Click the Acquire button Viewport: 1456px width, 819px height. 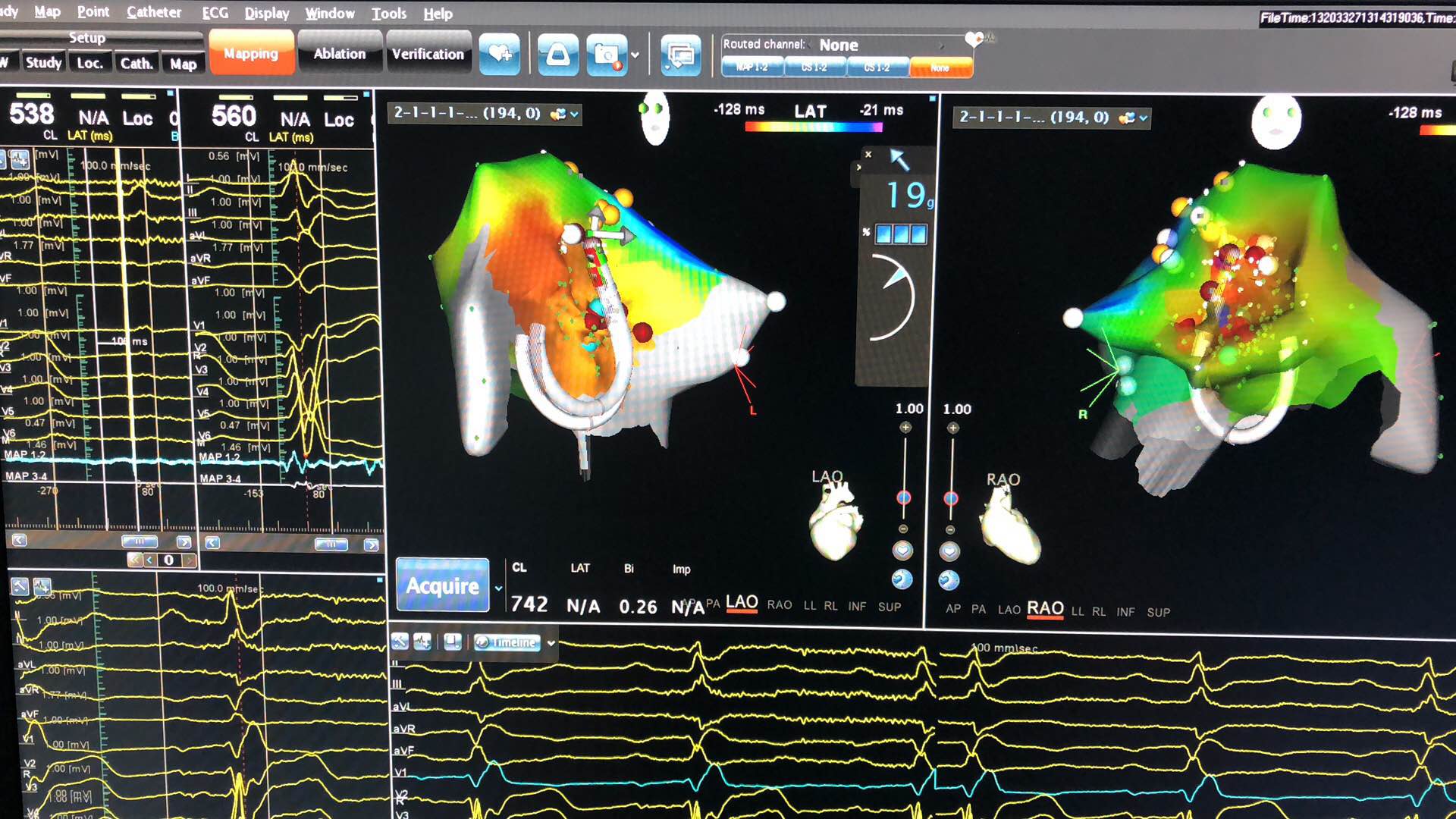coord(443,585)
